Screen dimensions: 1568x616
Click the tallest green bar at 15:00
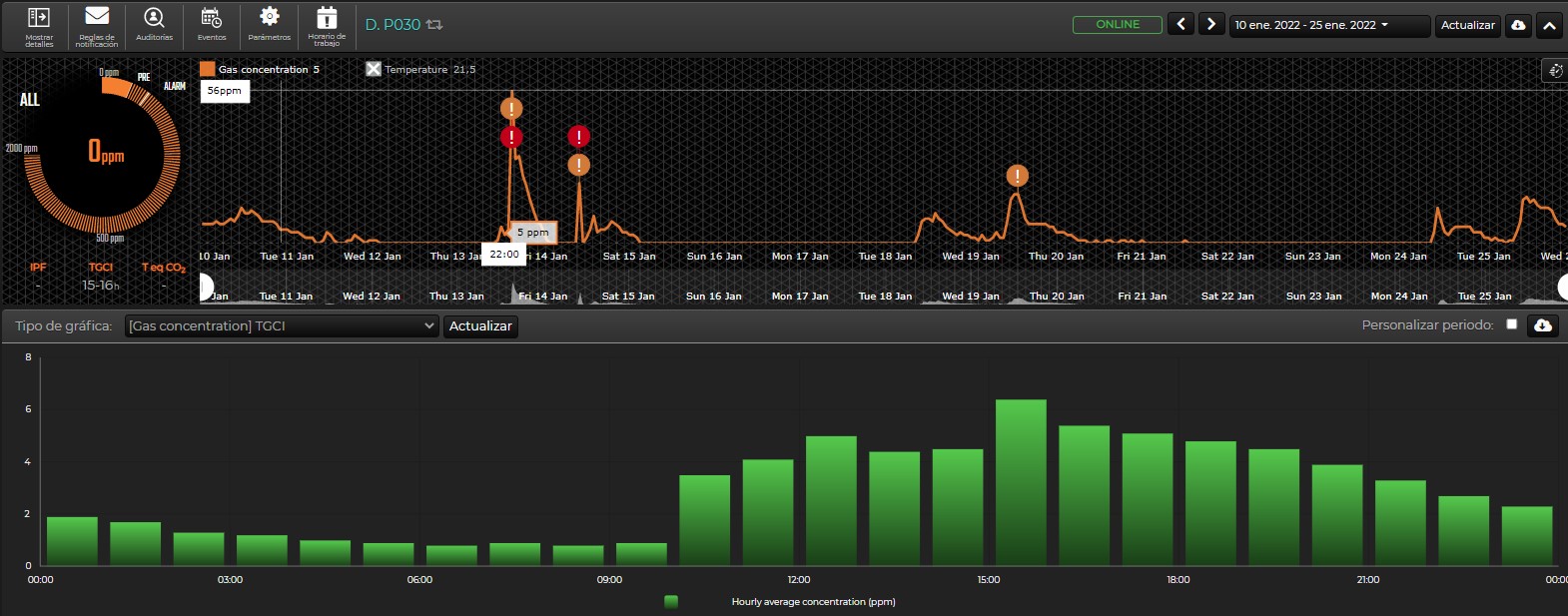[1021, 483]
